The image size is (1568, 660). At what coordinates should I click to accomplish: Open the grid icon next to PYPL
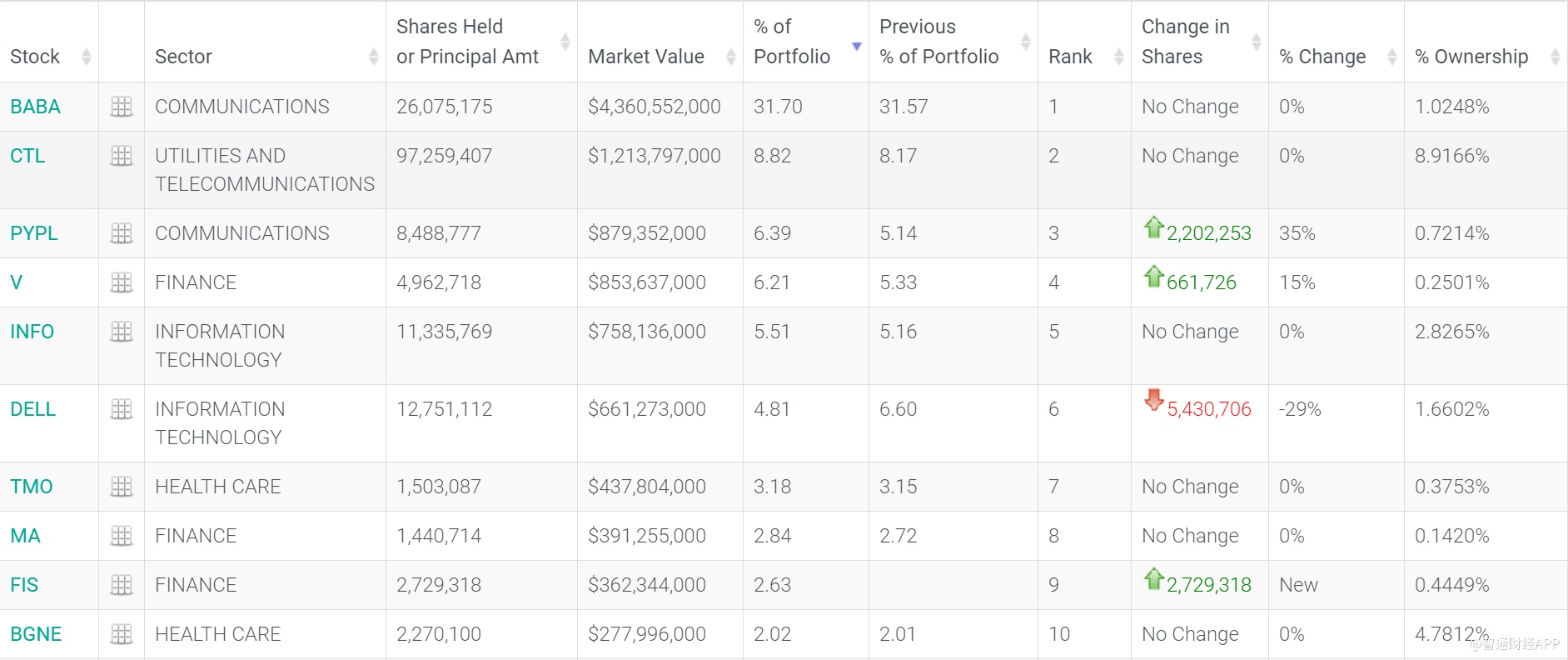[122, 233]
